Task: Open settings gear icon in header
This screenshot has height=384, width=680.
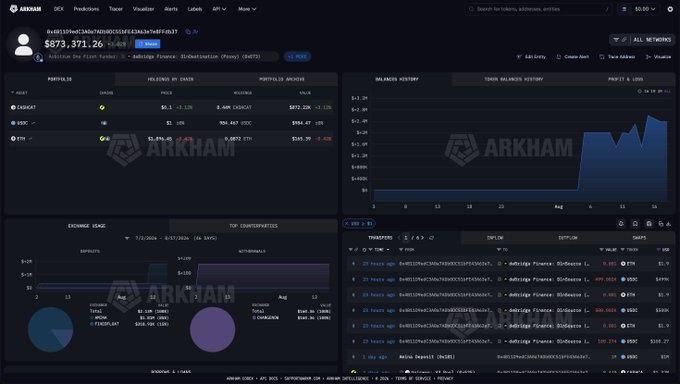Action: 670,9
